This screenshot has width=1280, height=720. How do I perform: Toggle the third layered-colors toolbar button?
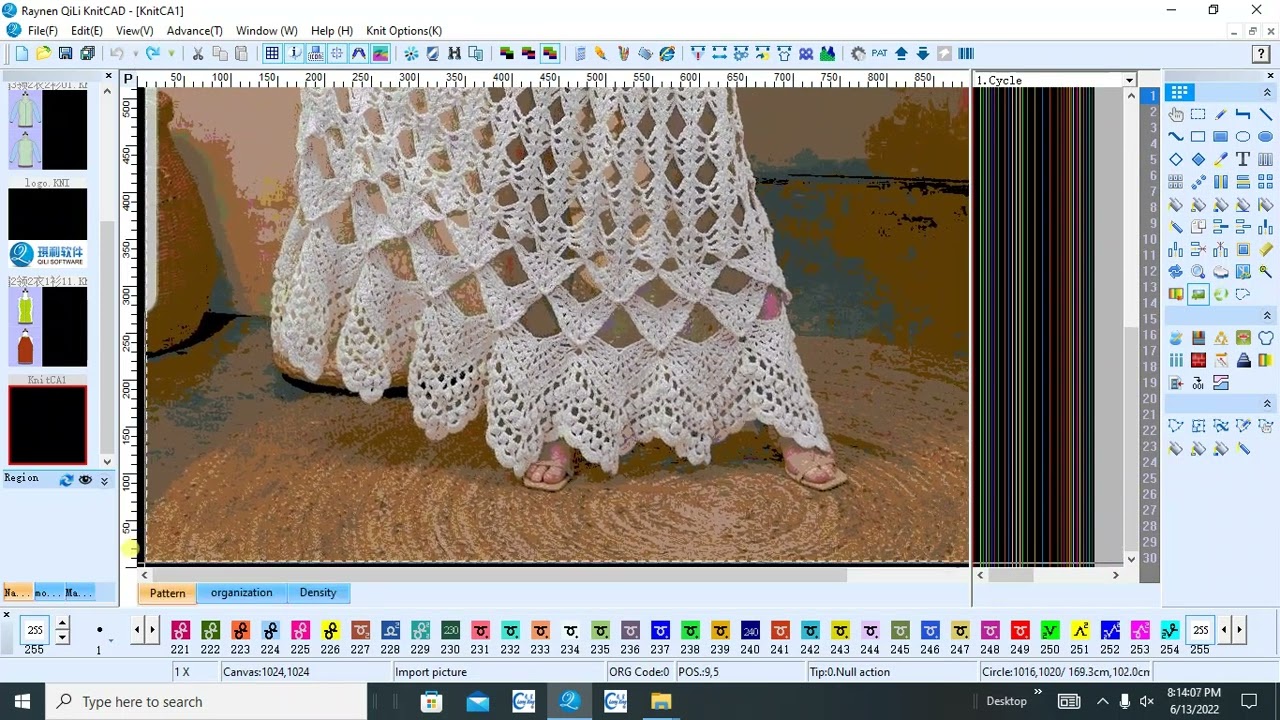coord(549,54)
